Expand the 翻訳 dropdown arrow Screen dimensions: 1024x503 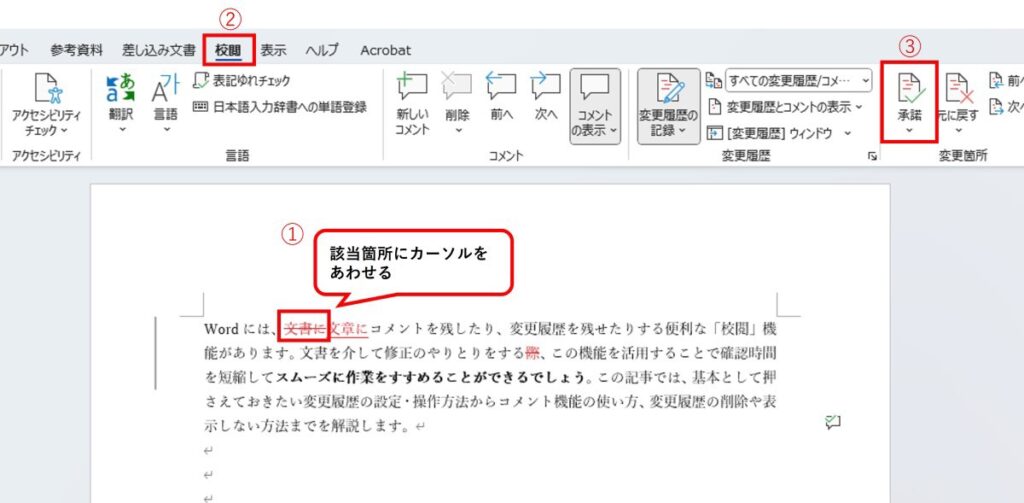pos(121,129)
